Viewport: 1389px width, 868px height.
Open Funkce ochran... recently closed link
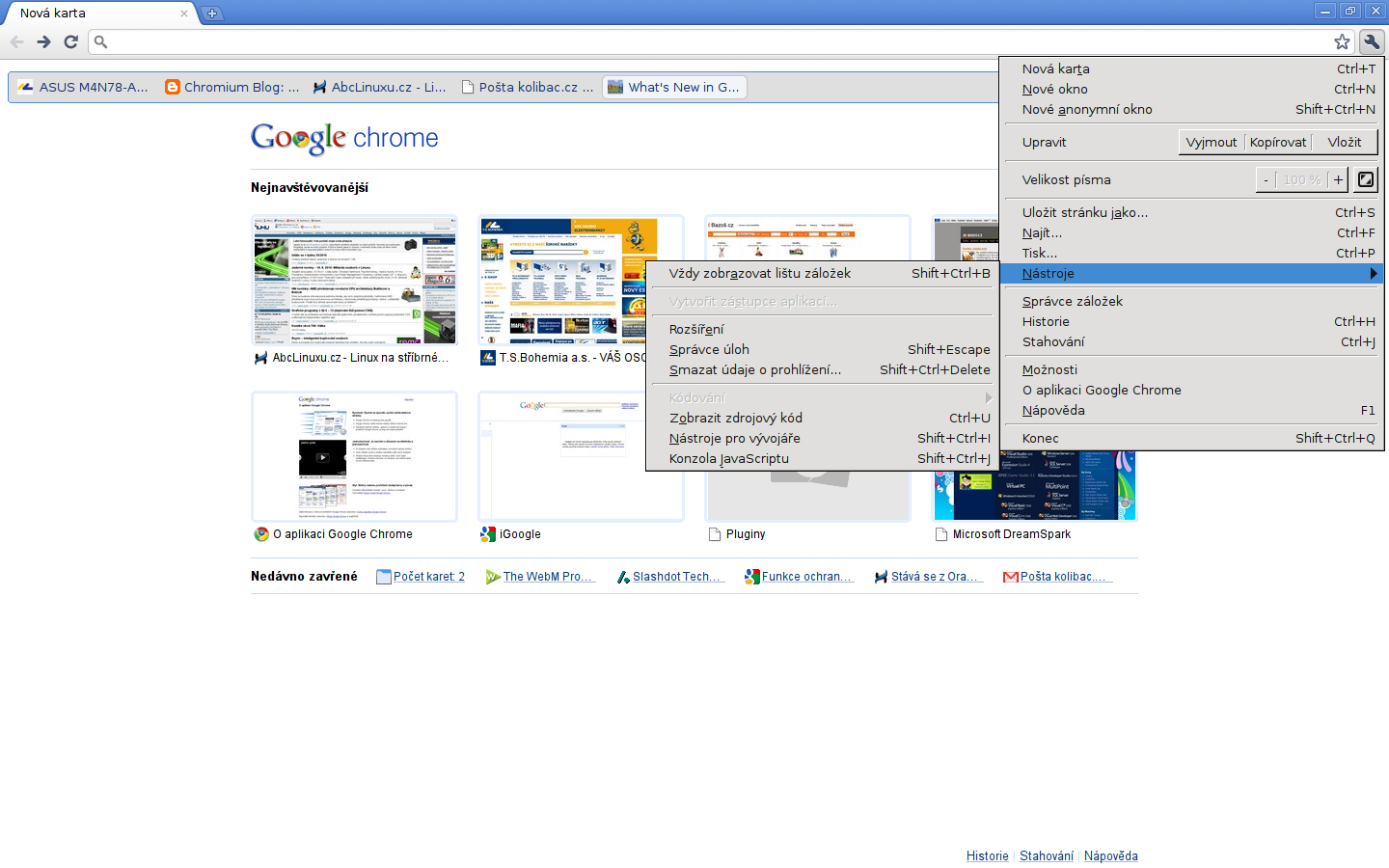click(x=800, y=577)
